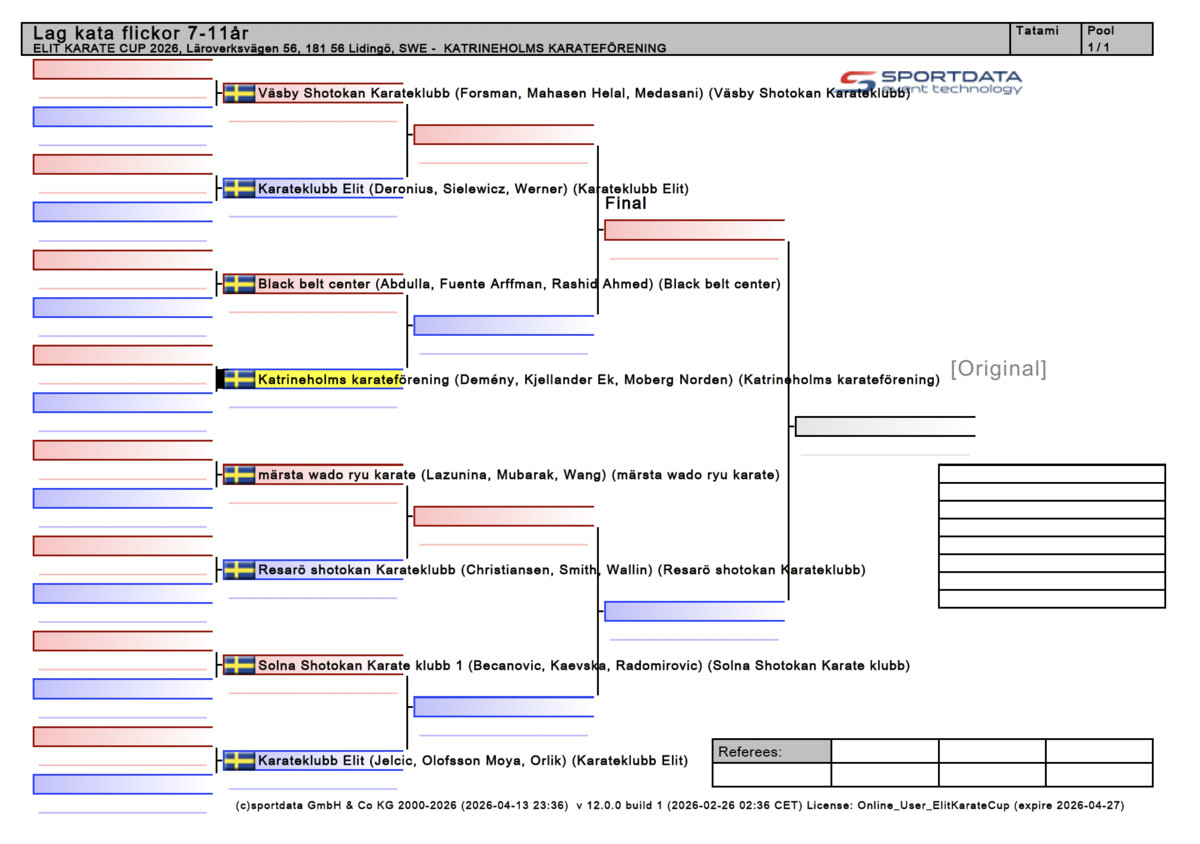Click the Referees label cell
Screen dimensions: 1200x844
point(771,752)
